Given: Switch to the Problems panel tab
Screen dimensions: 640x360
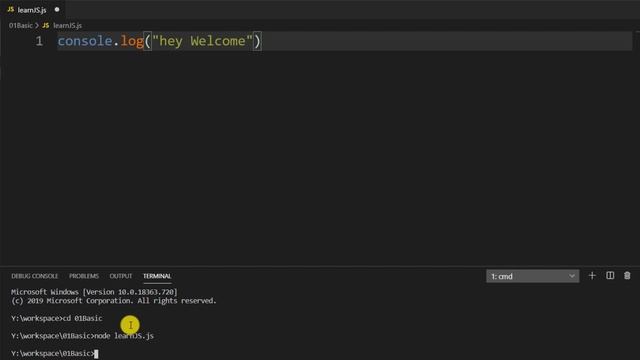Looking at the screenshot, I should point(84,276).
